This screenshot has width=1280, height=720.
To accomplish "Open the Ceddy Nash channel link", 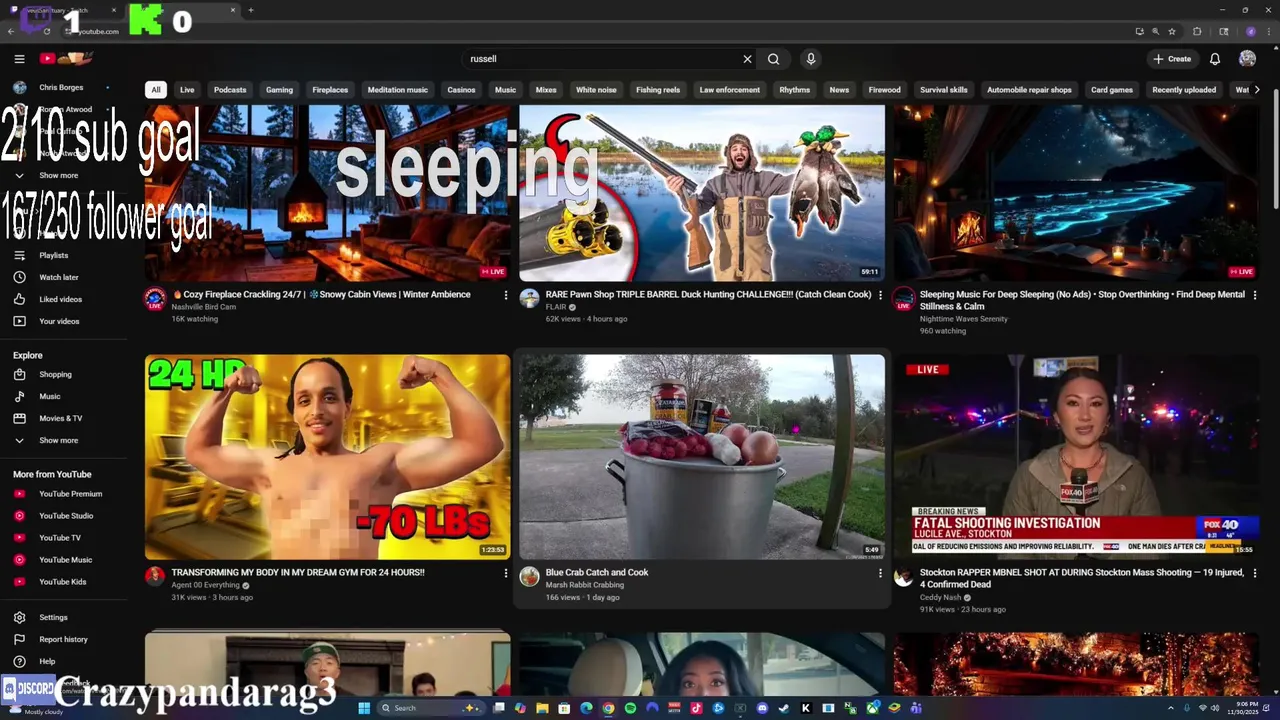I will point(940,597).
